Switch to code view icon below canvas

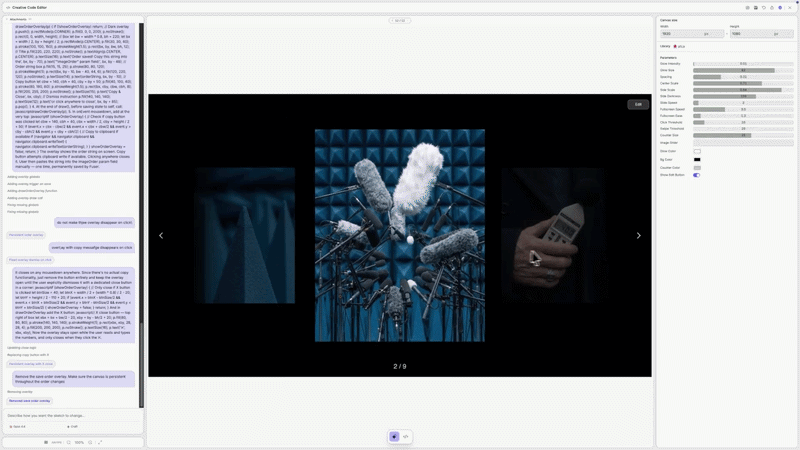coord(406,437)
